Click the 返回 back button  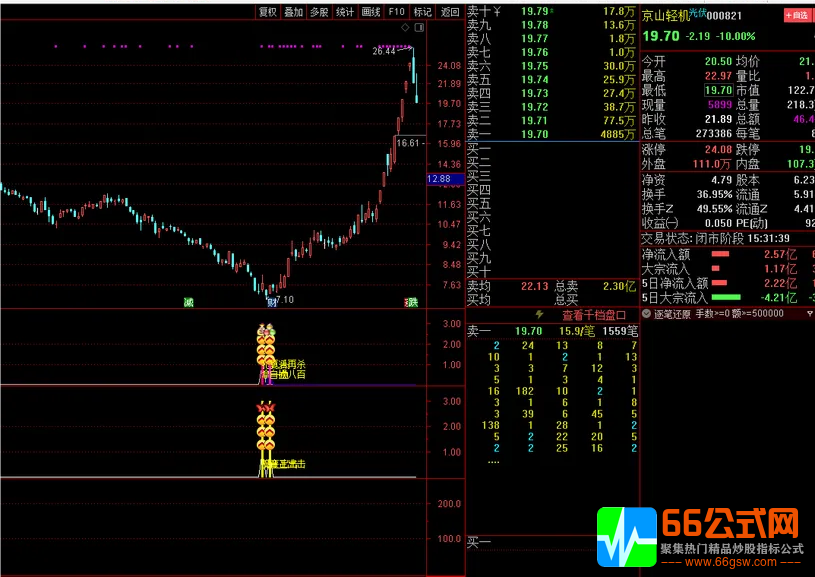[449, 12]
